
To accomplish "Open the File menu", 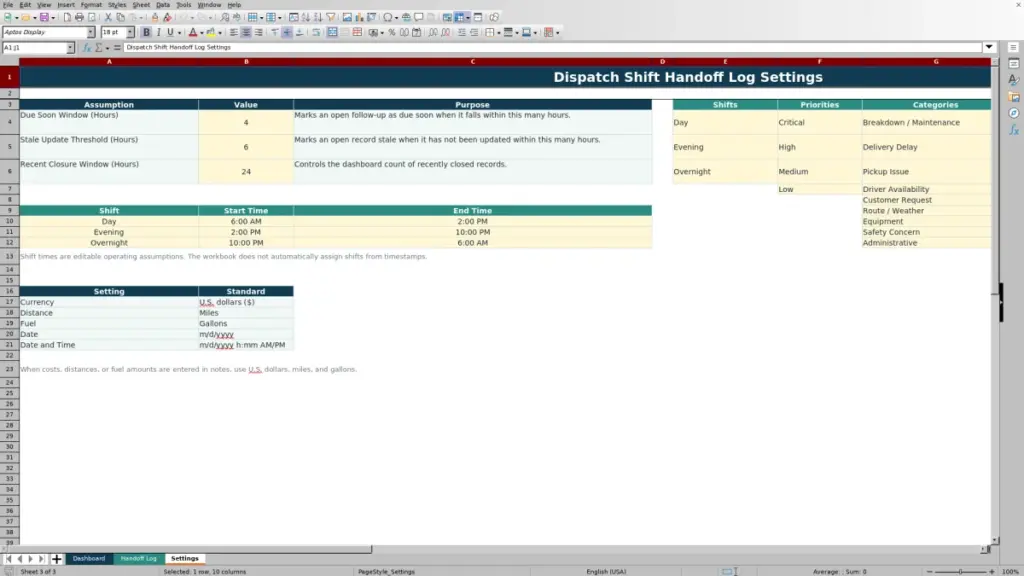I will [8, 5].
